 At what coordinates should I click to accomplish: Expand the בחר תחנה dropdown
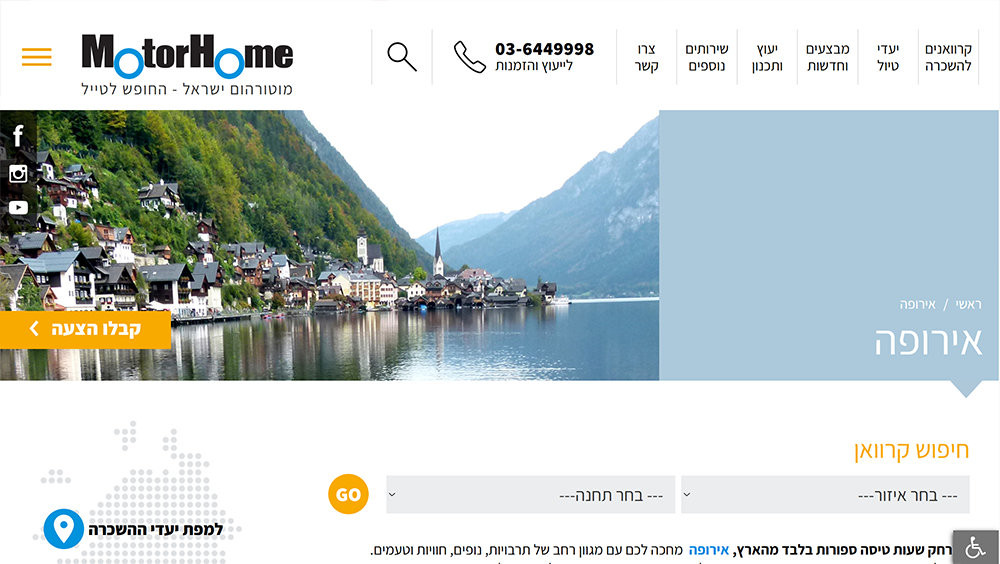pyautogui.click(x=531, y=494)
